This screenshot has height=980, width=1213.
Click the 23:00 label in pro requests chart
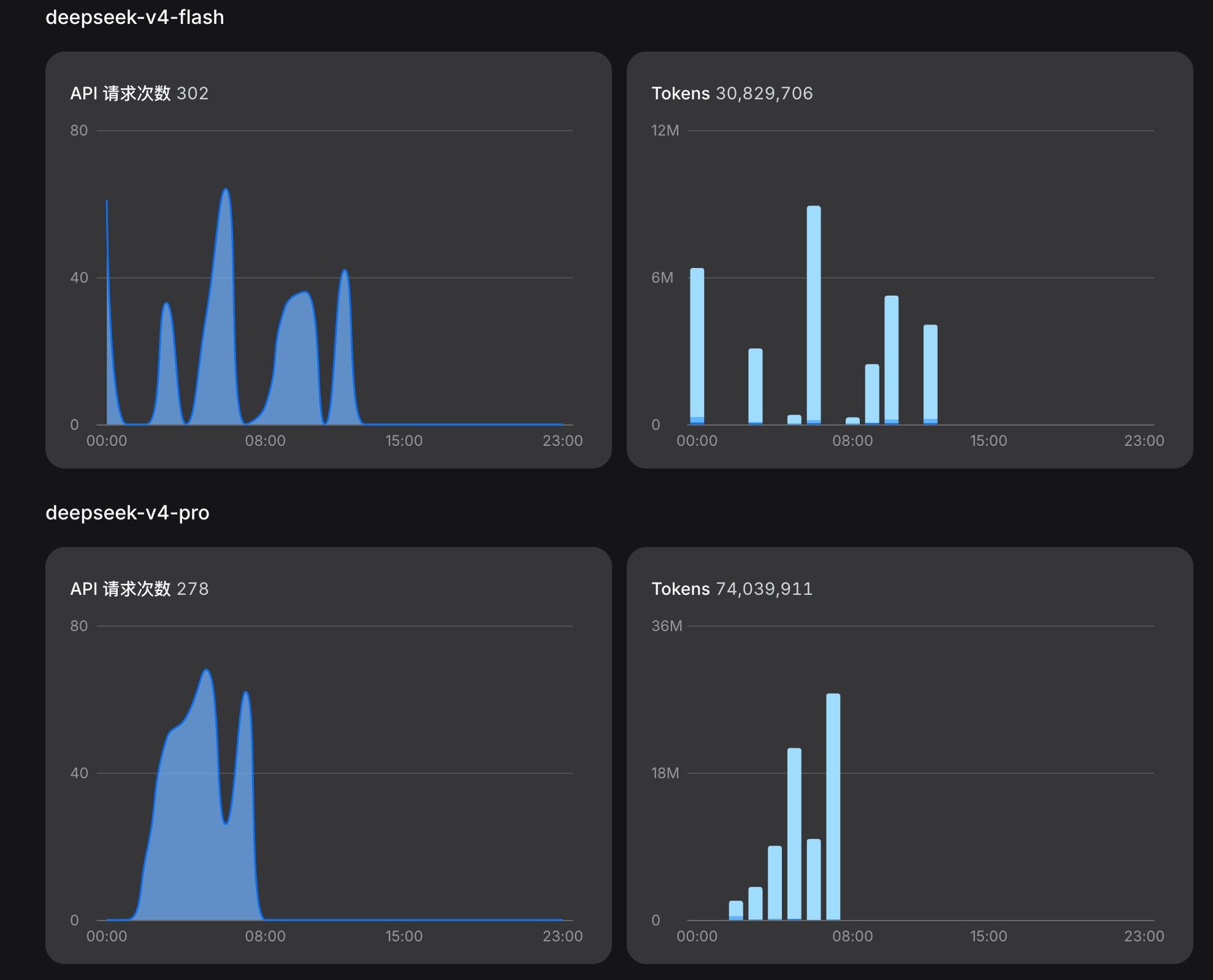562,936
